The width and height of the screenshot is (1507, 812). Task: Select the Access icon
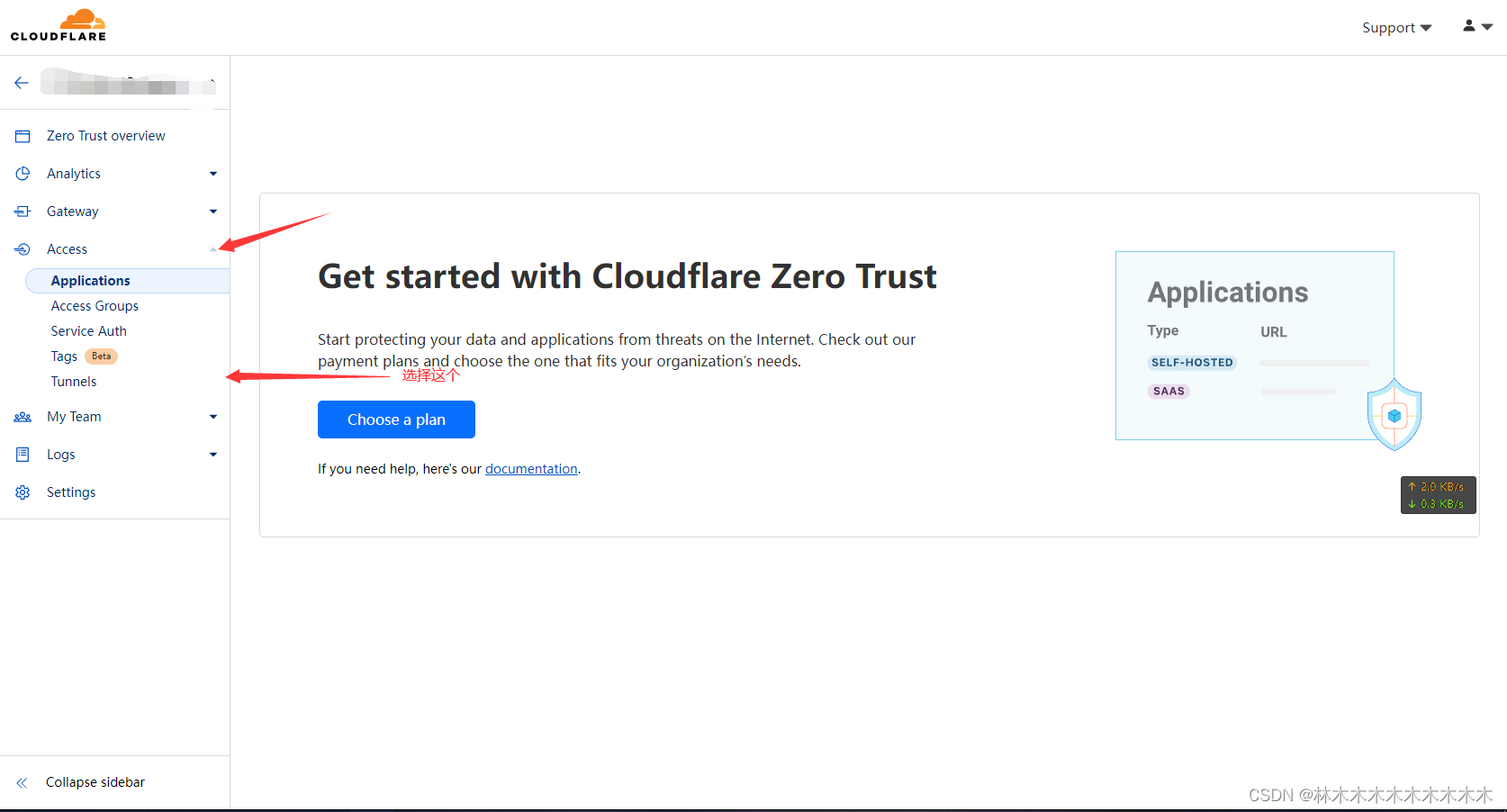click(x=22, y=248)
